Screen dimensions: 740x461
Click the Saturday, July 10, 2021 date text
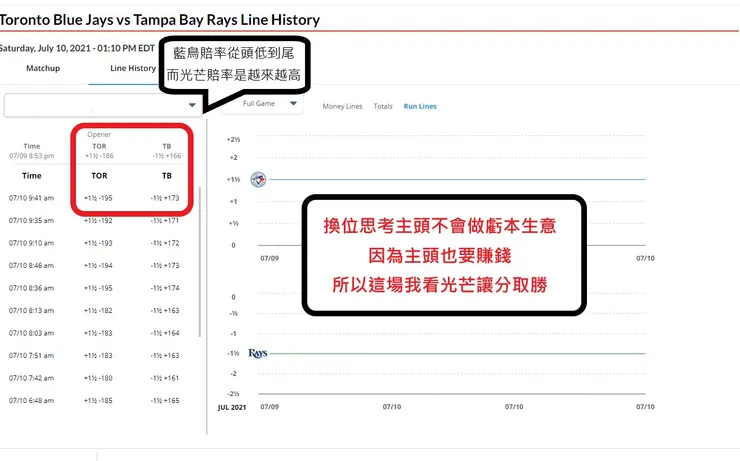point(77,48)
